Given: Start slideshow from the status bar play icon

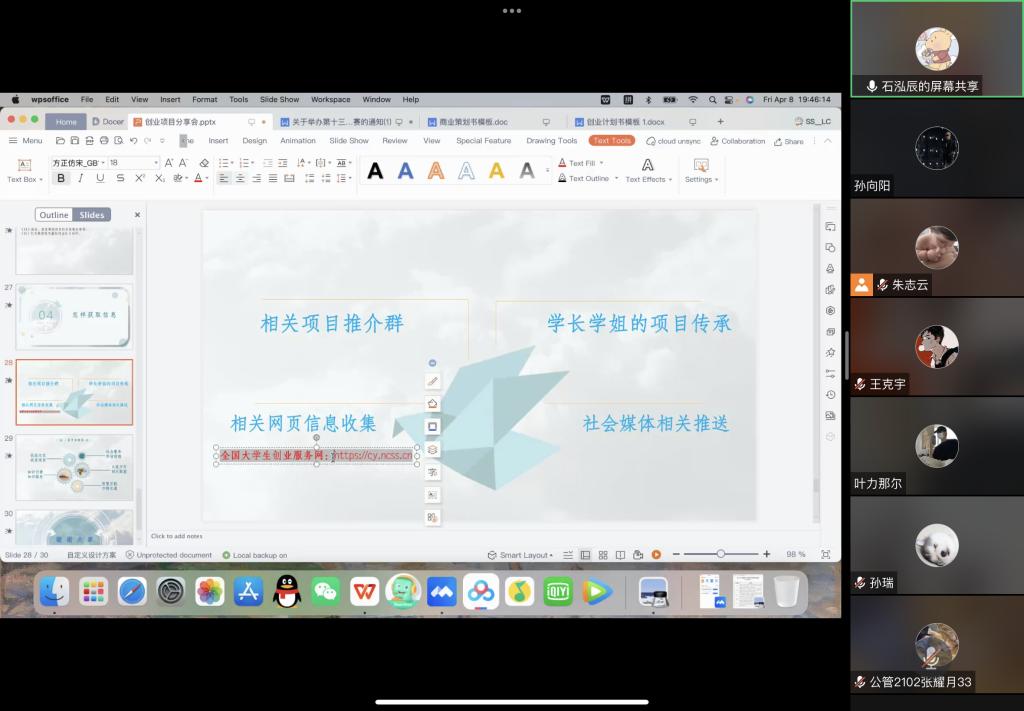Looking at the screenshot, I should 656,554.
